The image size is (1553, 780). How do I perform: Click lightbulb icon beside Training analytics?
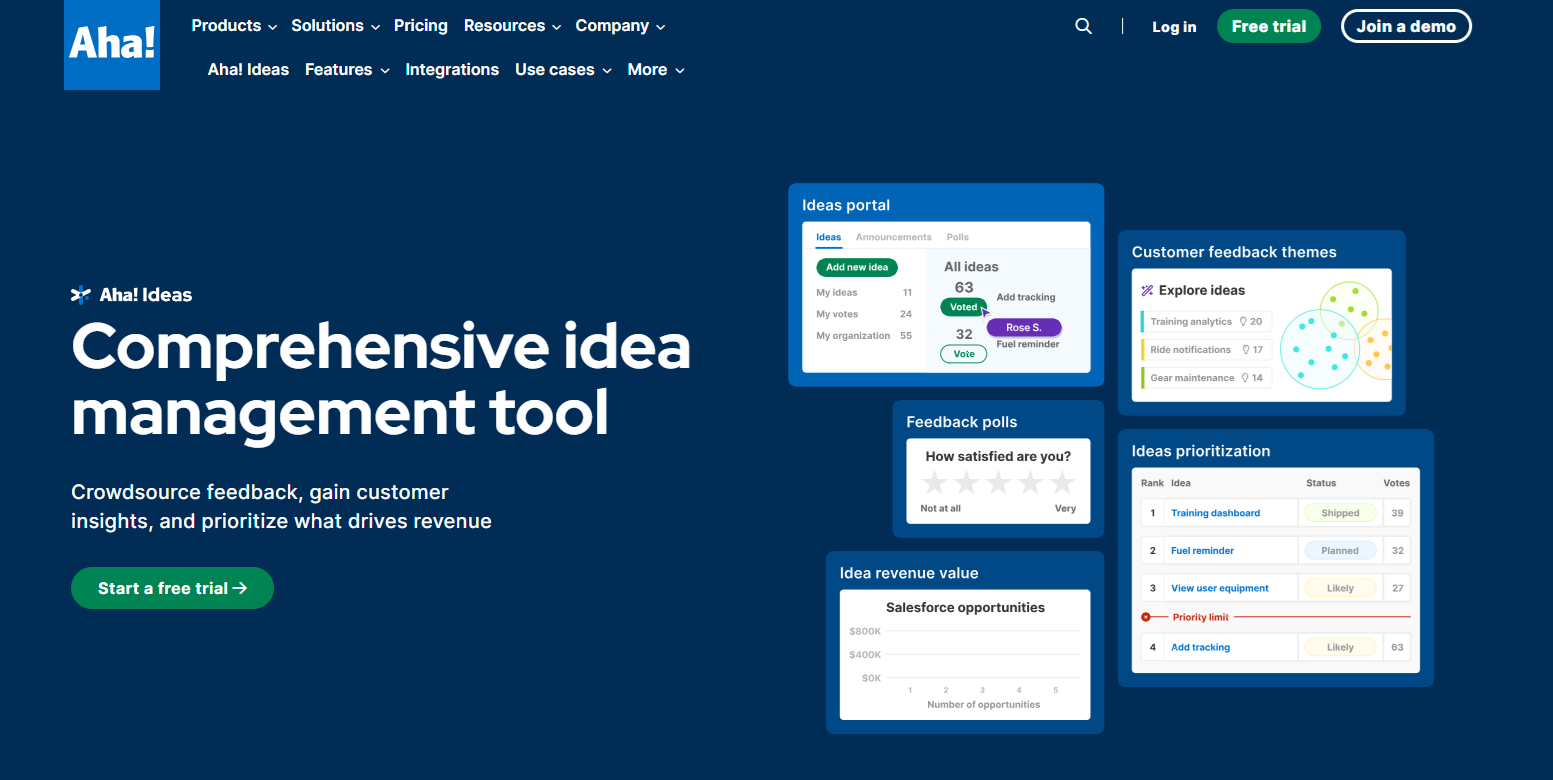(1243, 322)
